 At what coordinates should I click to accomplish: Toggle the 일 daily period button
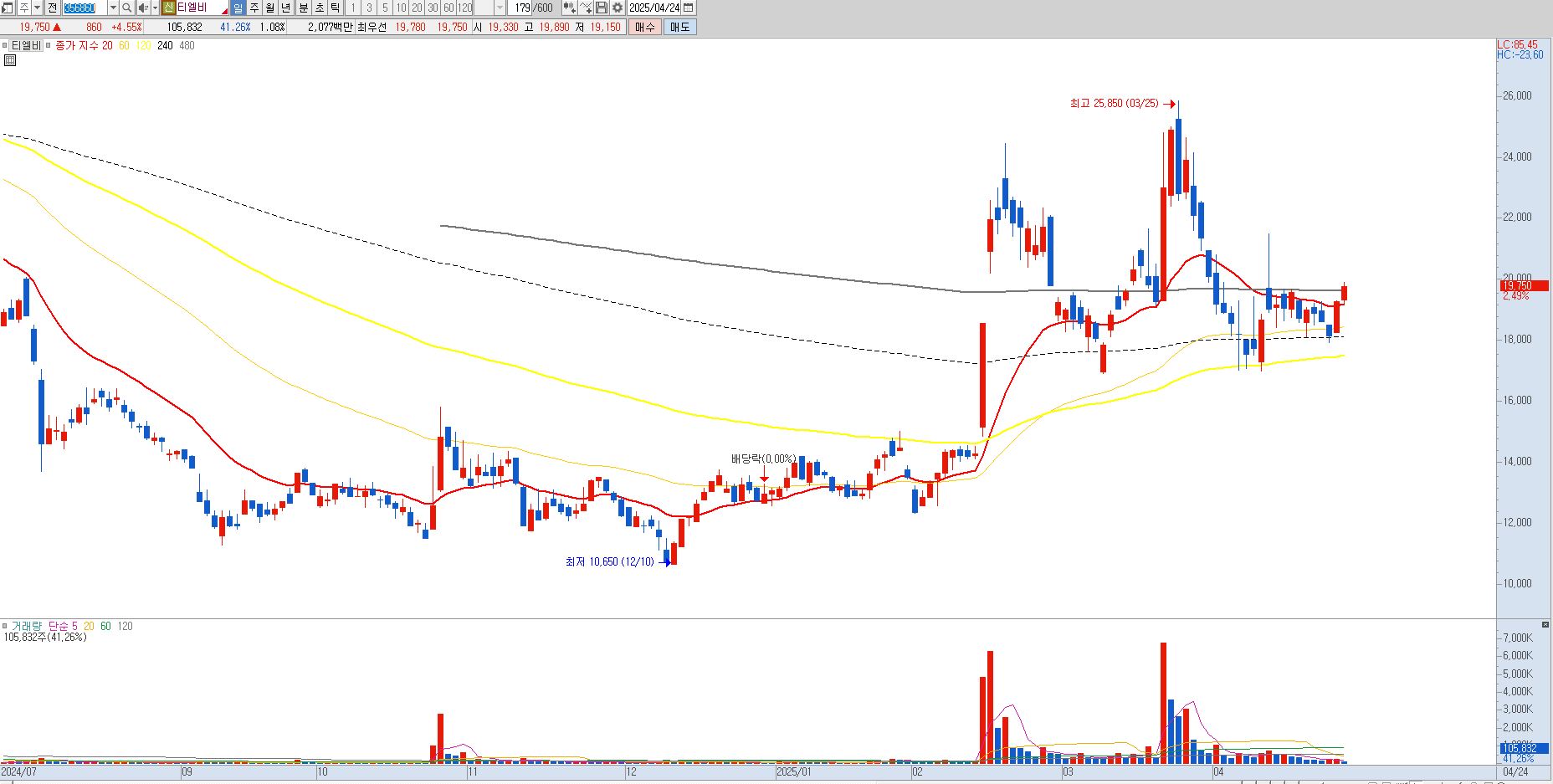tap(238, 8)
